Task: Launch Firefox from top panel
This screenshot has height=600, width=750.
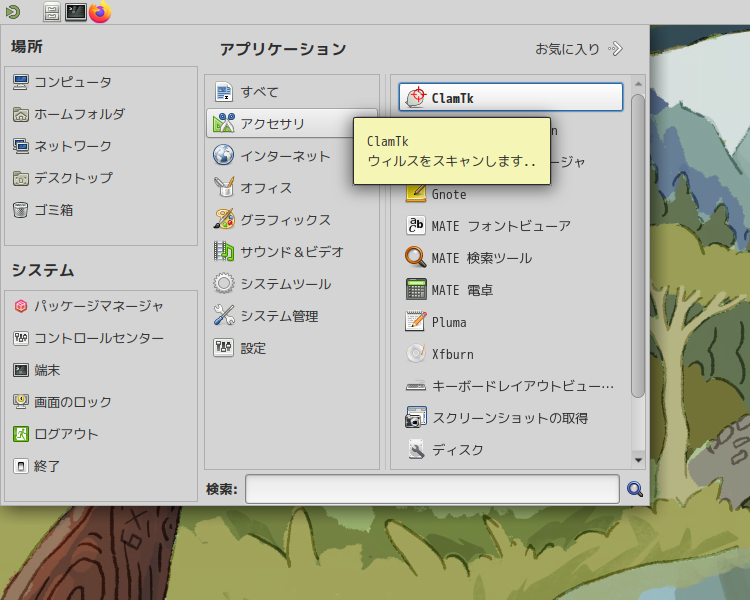Action: tap(100, 11)
